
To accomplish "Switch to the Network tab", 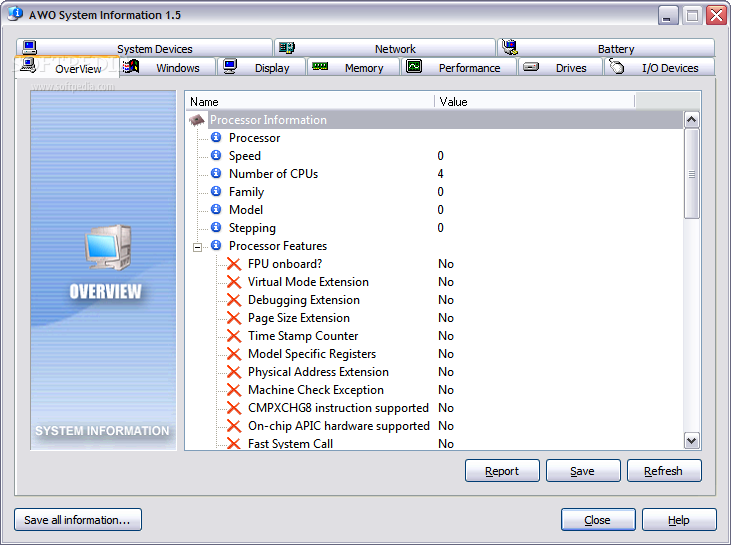I will [x=385, y=48].
